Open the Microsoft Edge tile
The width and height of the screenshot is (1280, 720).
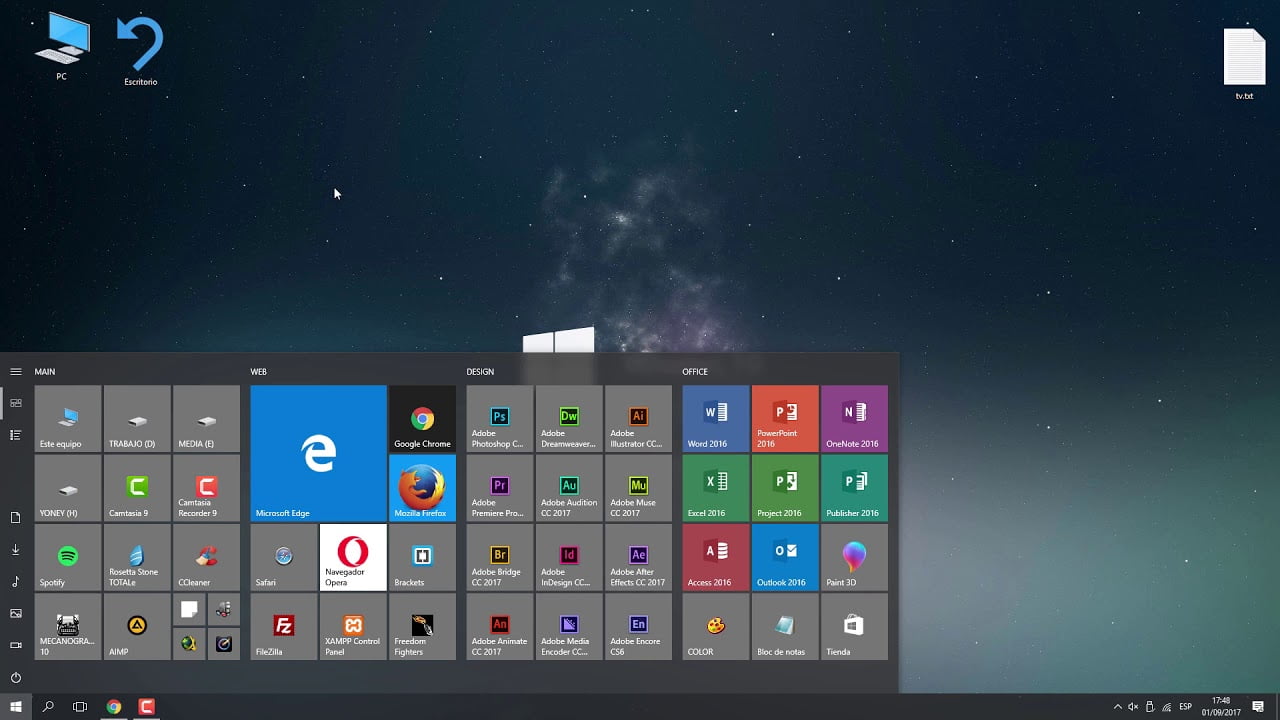318,453
